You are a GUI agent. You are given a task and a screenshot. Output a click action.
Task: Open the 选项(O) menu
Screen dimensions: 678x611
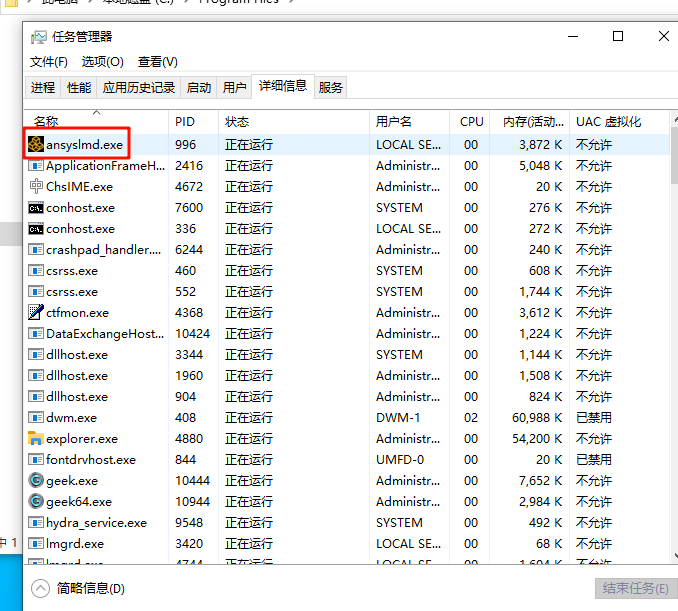[x=102, y=62]
